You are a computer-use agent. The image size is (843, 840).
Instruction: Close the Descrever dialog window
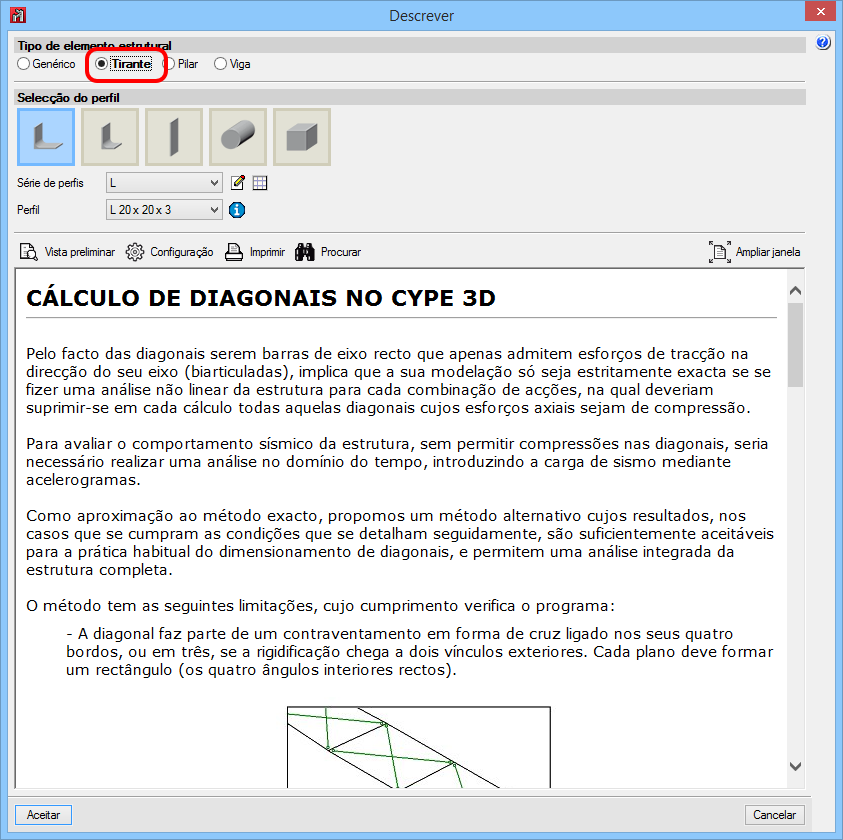point(821,11)
